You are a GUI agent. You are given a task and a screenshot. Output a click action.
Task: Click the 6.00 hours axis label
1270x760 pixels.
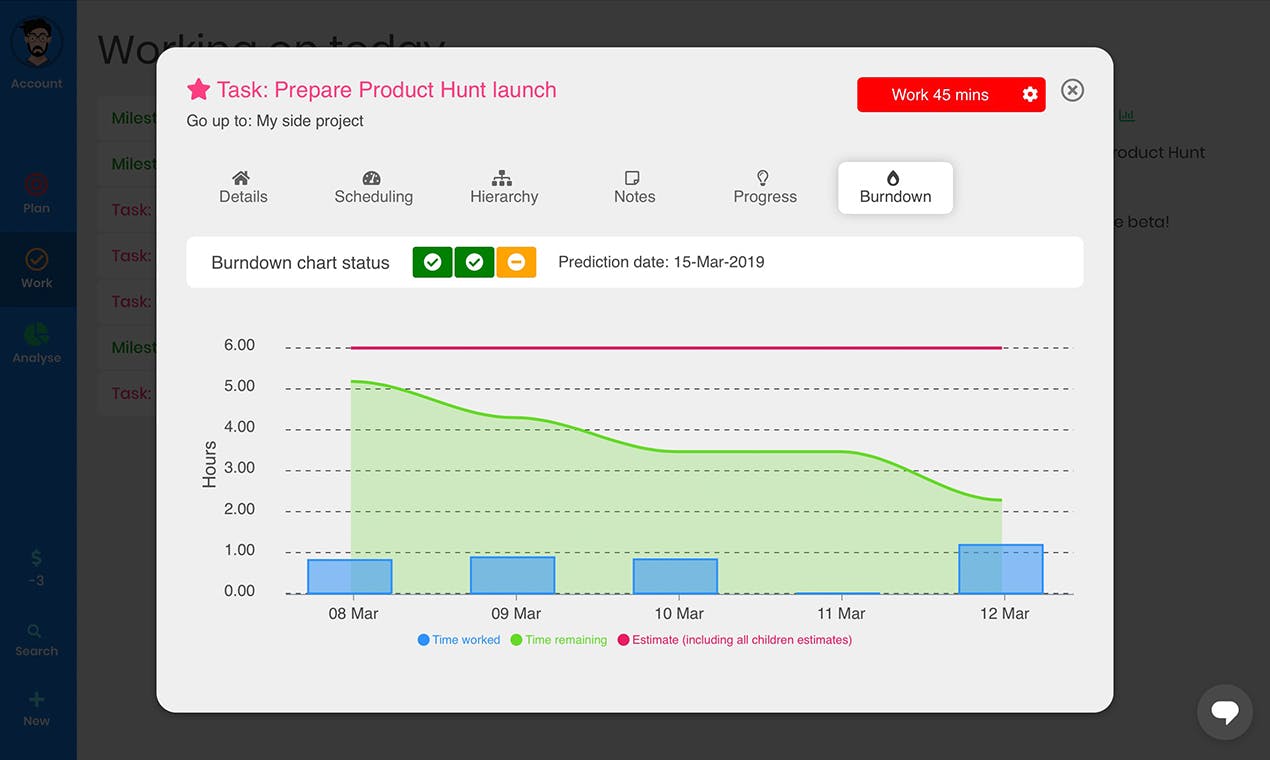(x=239, y=345)
